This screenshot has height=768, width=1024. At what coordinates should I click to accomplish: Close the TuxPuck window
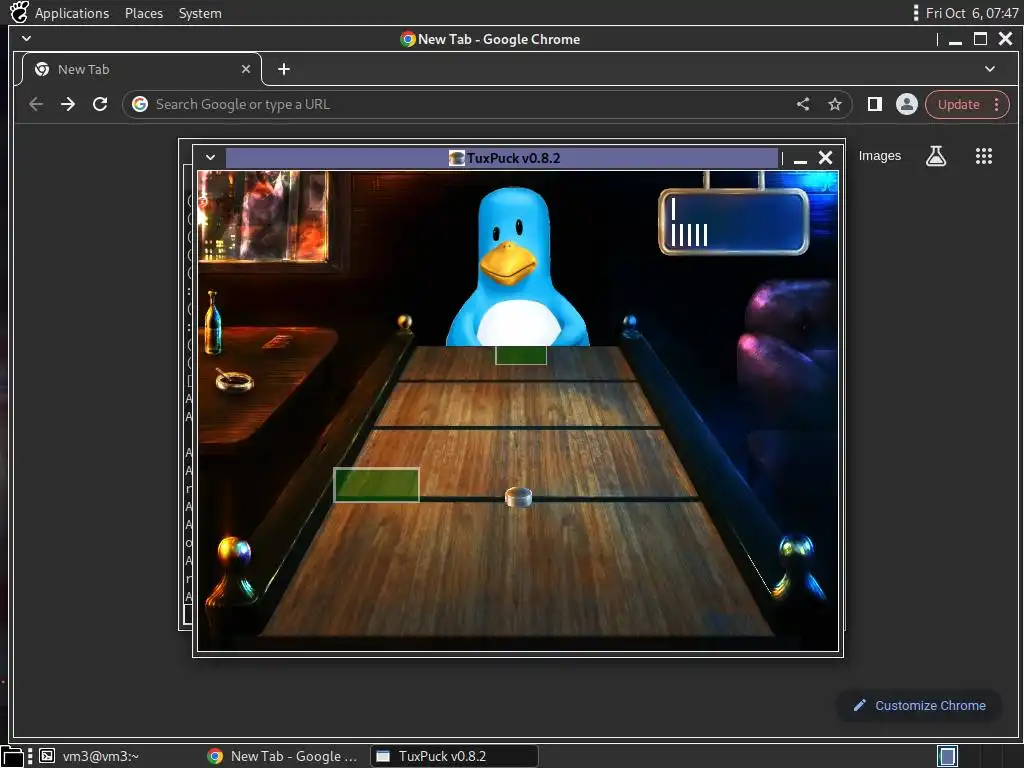(x=825, y=158)
